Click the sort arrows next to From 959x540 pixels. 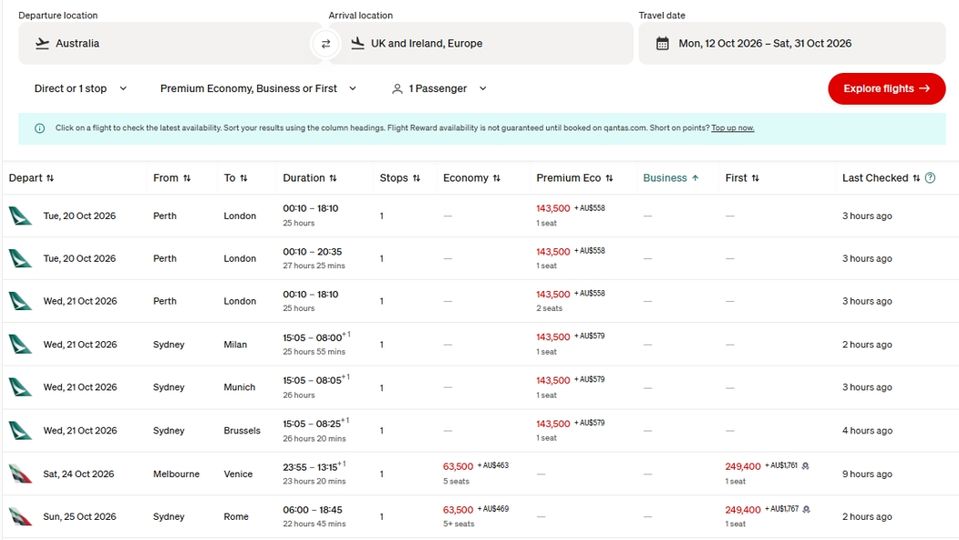[187, 178]
